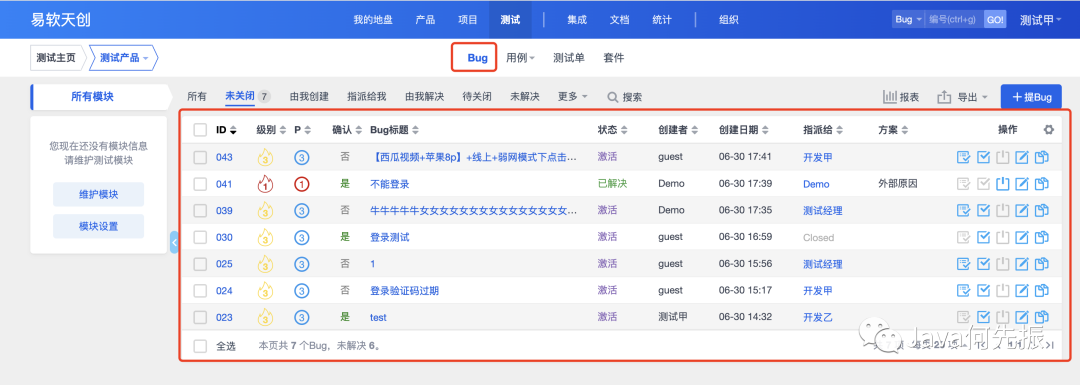1080x385 pixels.
Task: Copy bug 043 using the copy icon
Action: 1041,158
